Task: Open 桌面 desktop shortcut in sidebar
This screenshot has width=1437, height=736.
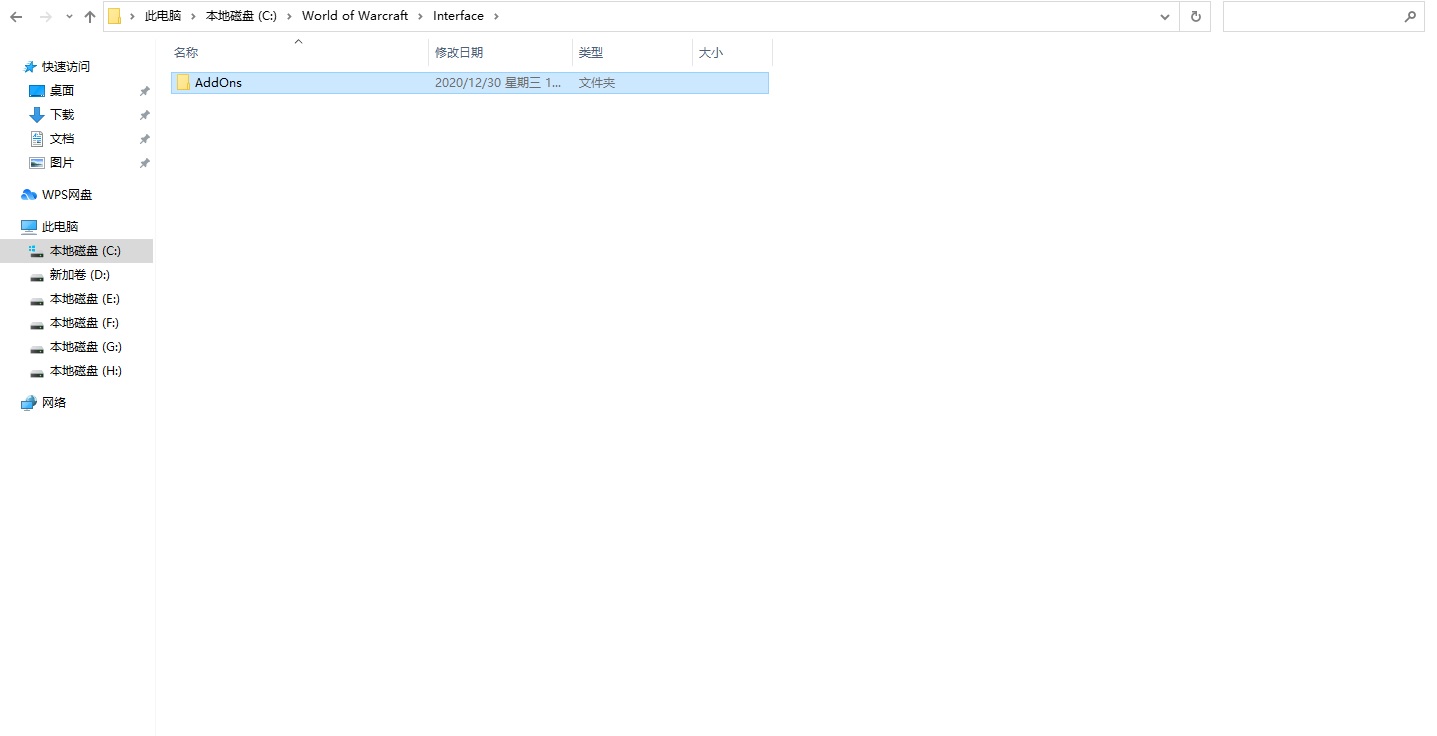Action: tap(61, 91)
